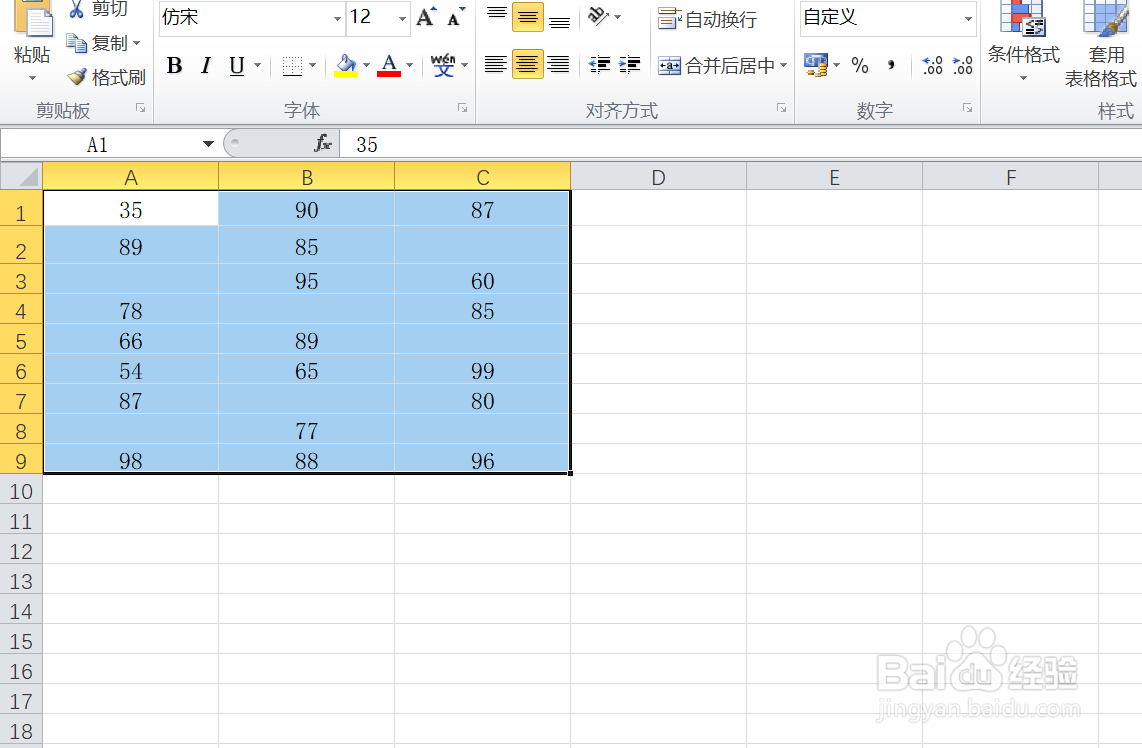Screen dimensions: 1142x748
Task: Increase decimal places
Action: [932, 66]
